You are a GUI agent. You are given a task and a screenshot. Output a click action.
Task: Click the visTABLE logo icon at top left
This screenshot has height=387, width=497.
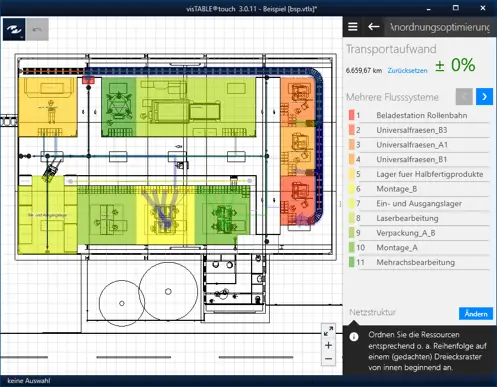click(14, 30)
